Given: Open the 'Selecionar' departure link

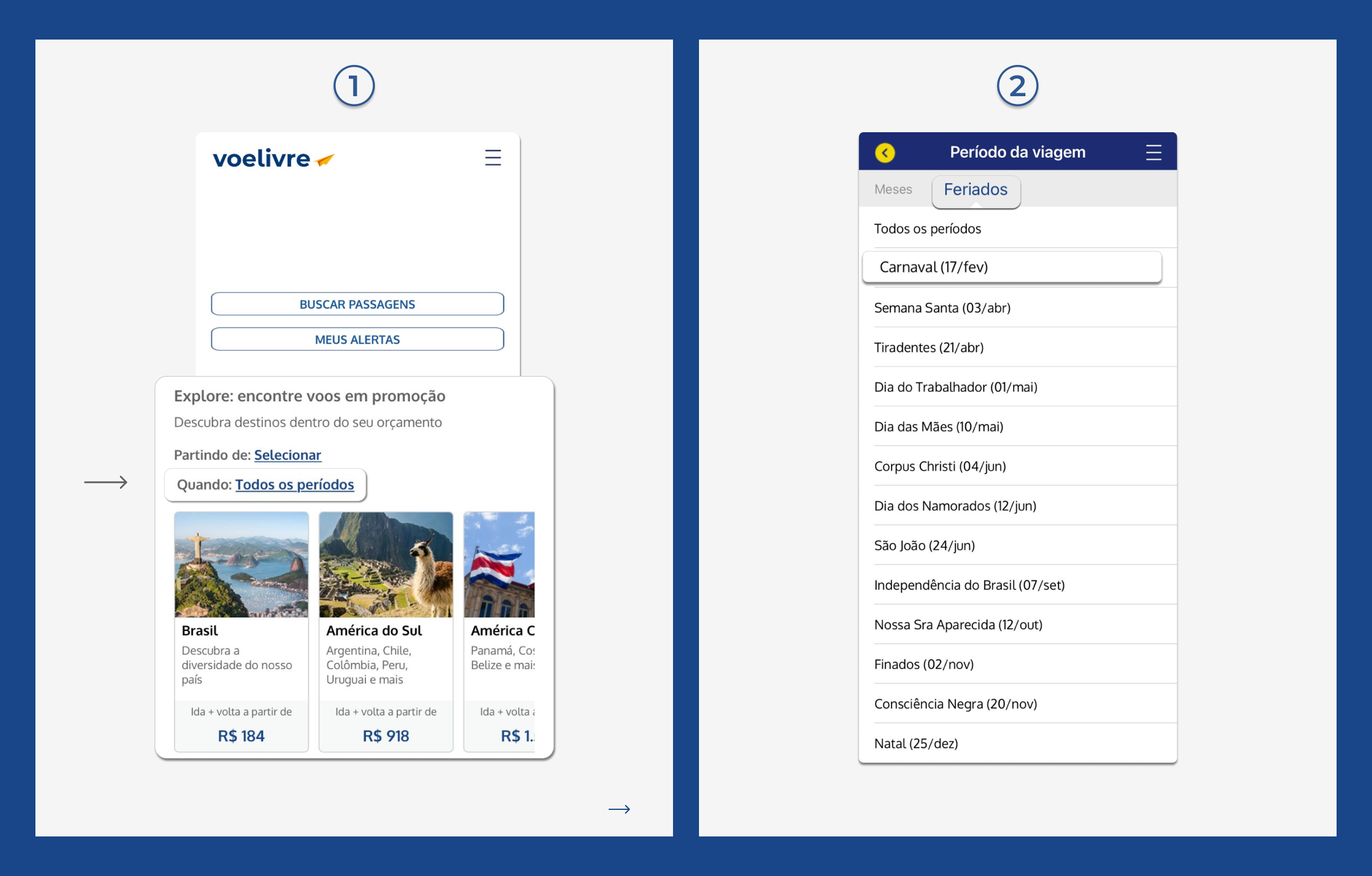Looking at the screenshot, I should point(288,455).
